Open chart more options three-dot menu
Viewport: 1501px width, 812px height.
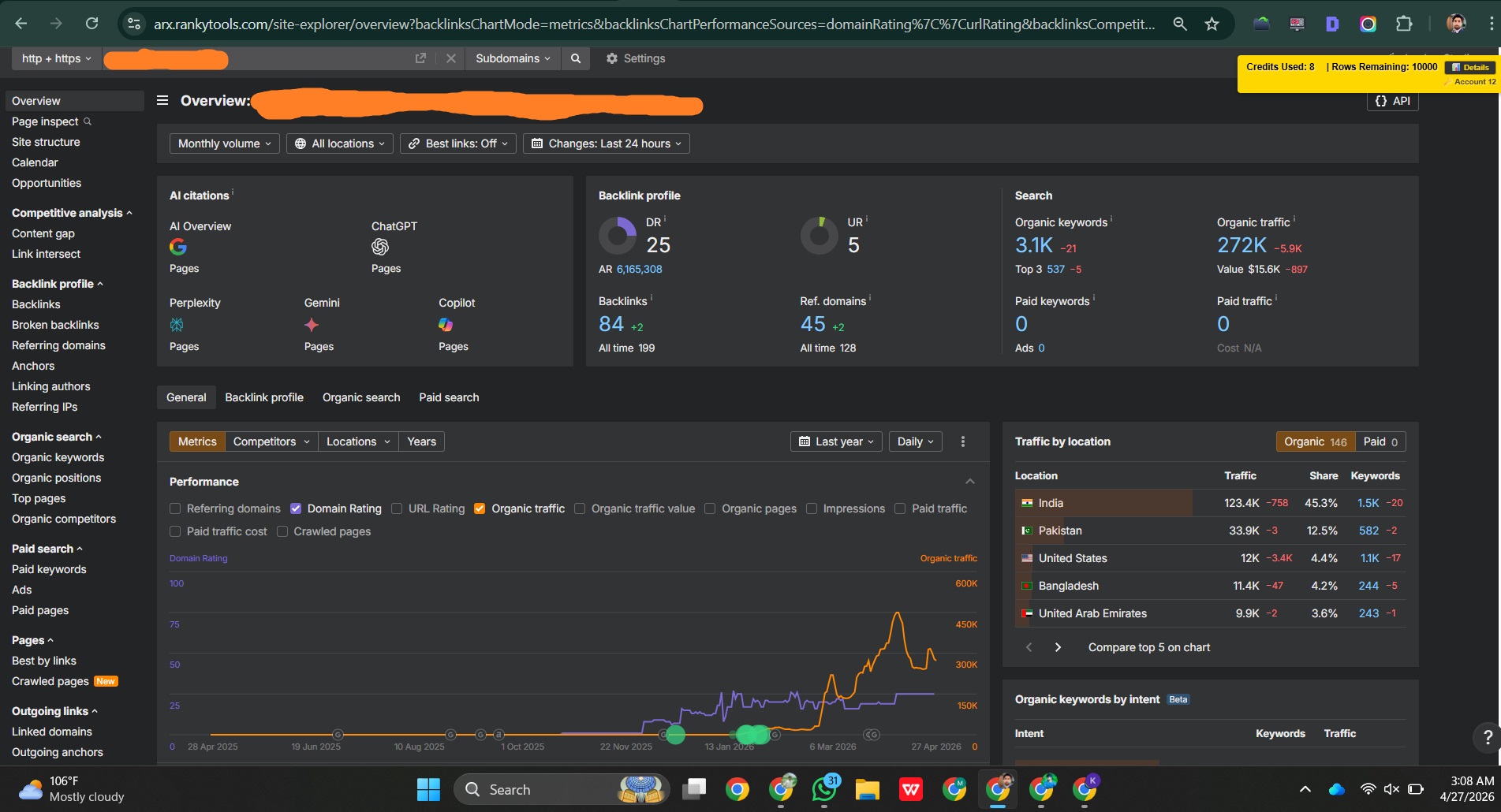point(962,441)
